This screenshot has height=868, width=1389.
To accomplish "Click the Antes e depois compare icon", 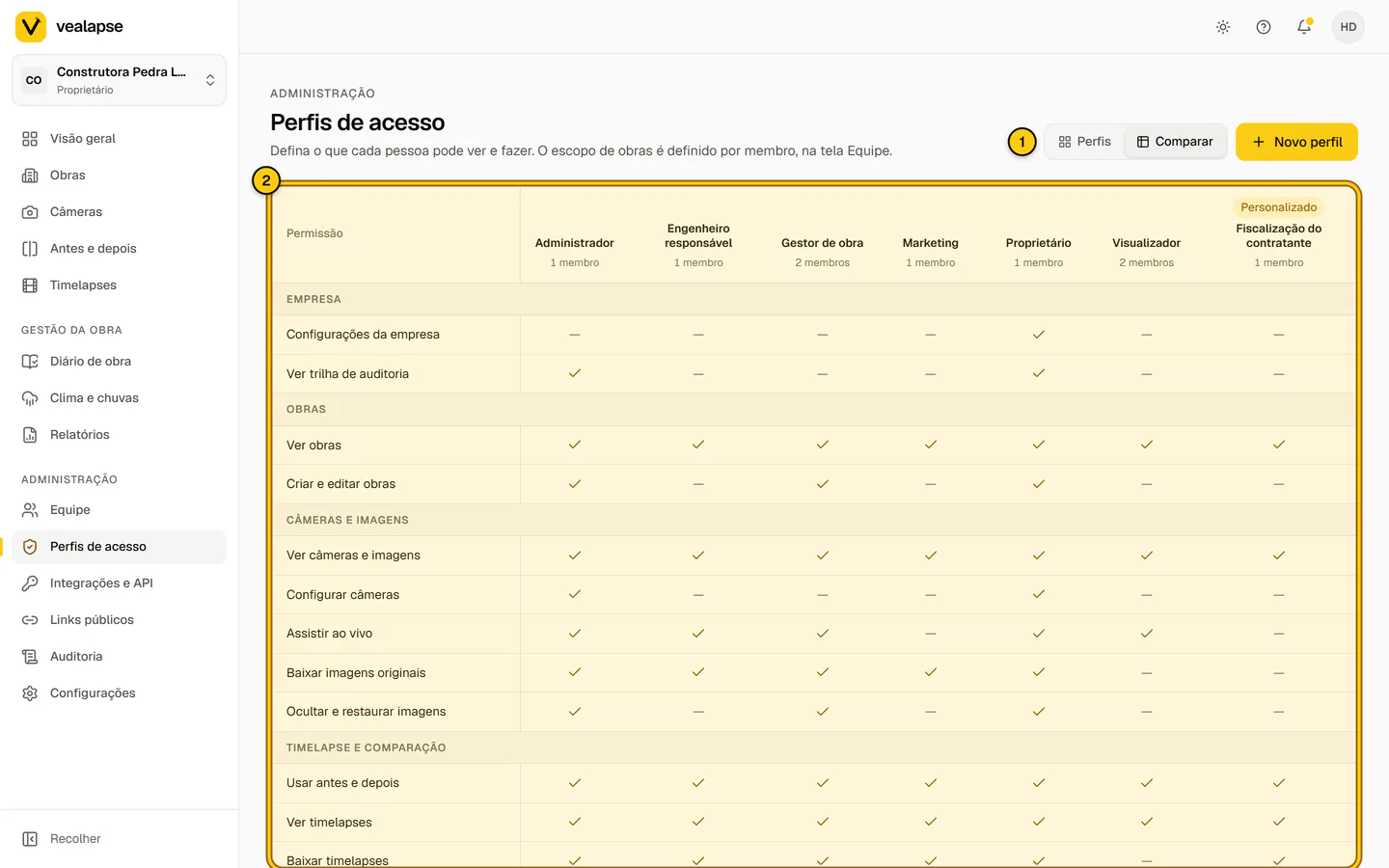I will (30, 249).
